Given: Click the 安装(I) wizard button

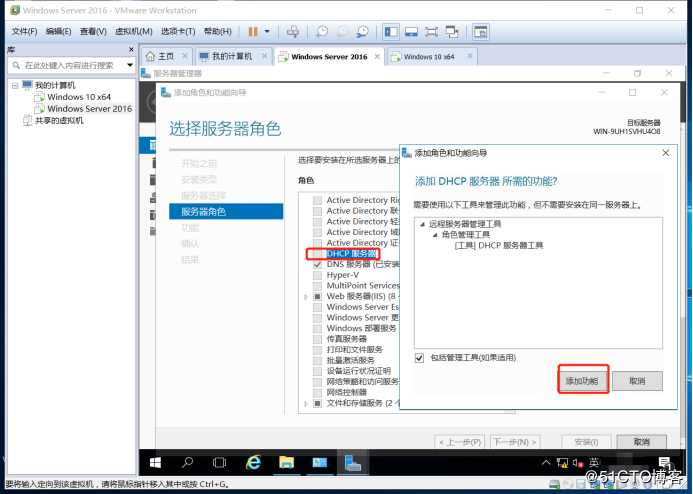Looking at the screenshot, I should [586, 442].
